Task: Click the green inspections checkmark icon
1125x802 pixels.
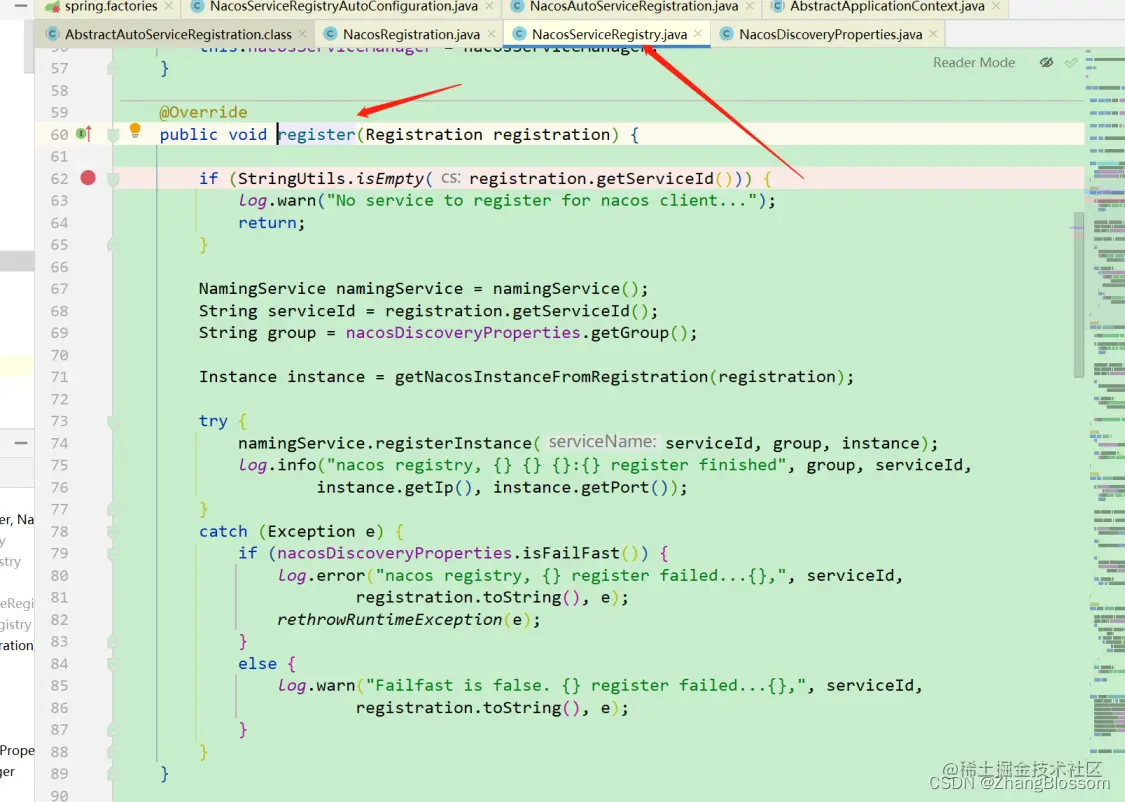Action: pyautogui.click(x=1070, y=62)
